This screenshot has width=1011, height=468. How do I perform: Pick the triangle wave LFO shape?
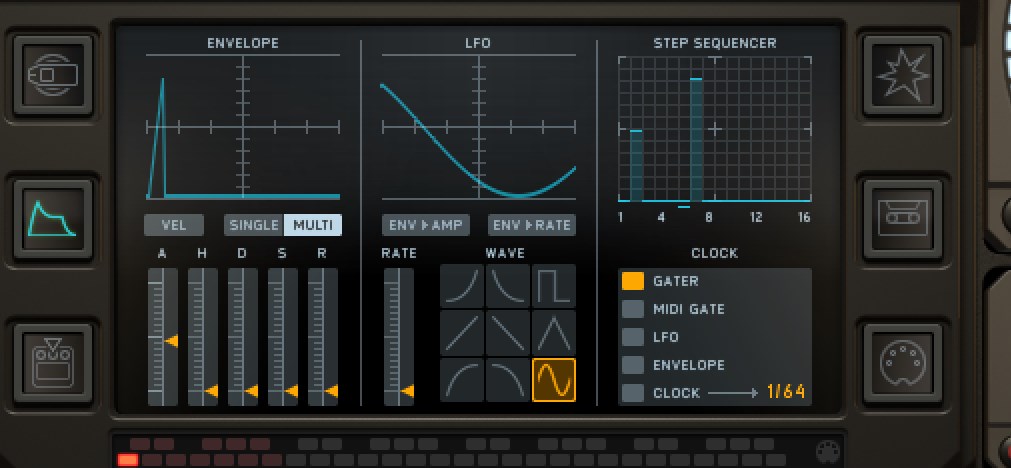tap(553, 333)
